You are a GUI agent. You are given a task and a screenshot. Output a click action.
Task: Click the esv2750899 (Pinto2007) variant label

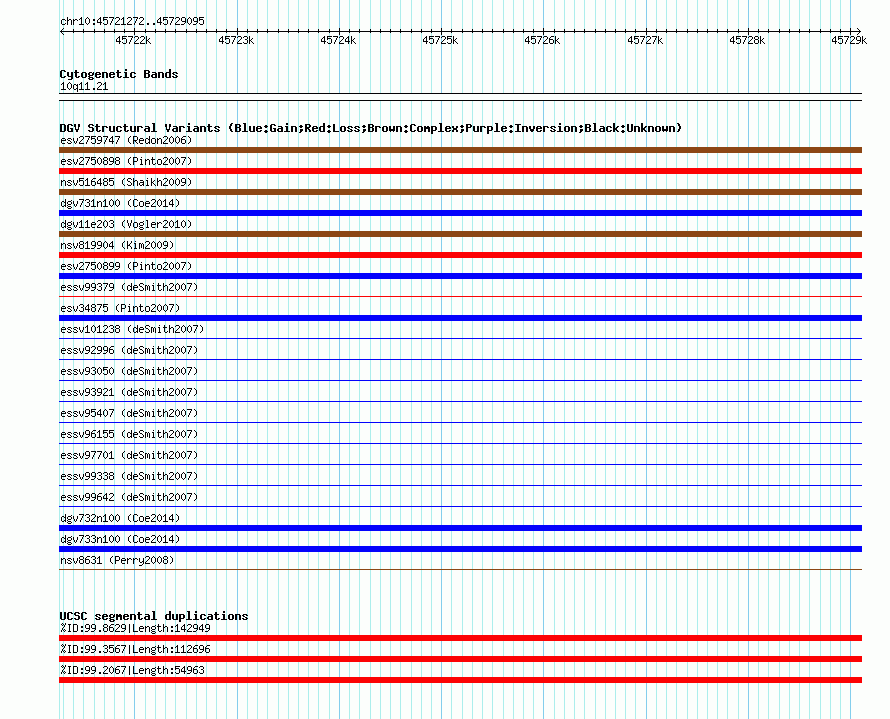point(126,266)
